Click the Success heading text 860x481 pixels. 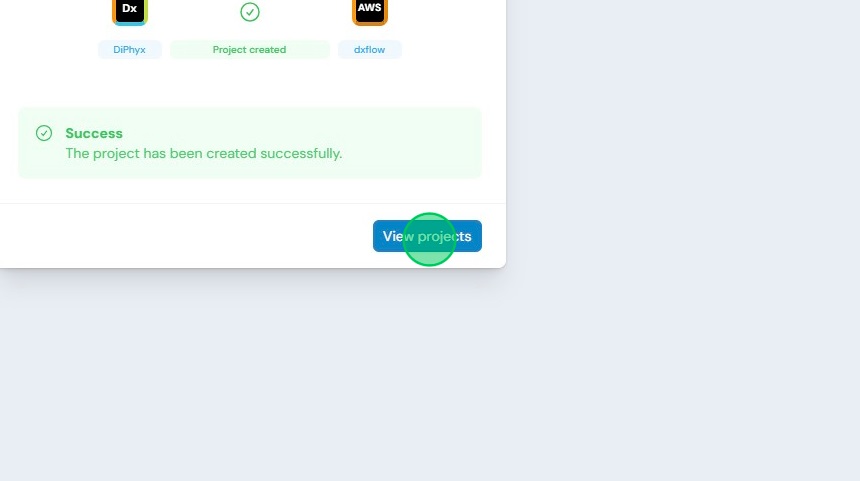pyautogui.click(x=94, y=133)
